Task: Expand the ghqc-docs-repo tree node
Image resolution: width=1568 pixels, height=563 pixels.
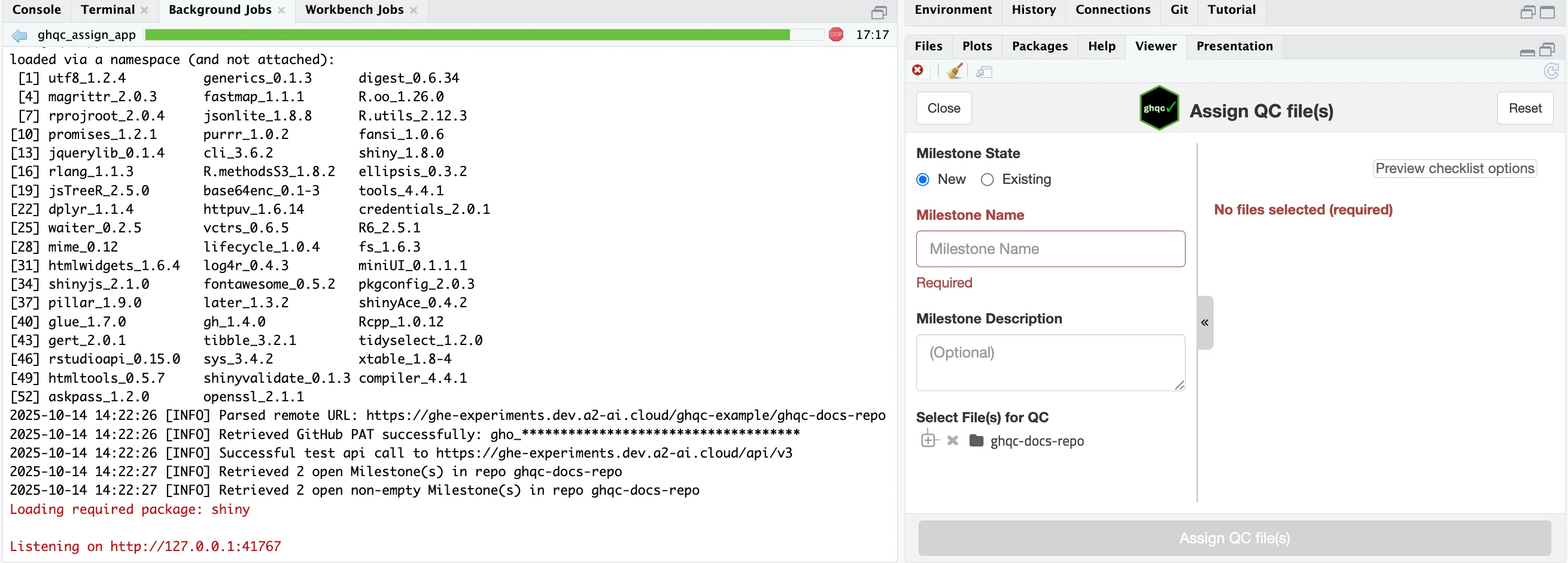Action: [x=928, y=439]
